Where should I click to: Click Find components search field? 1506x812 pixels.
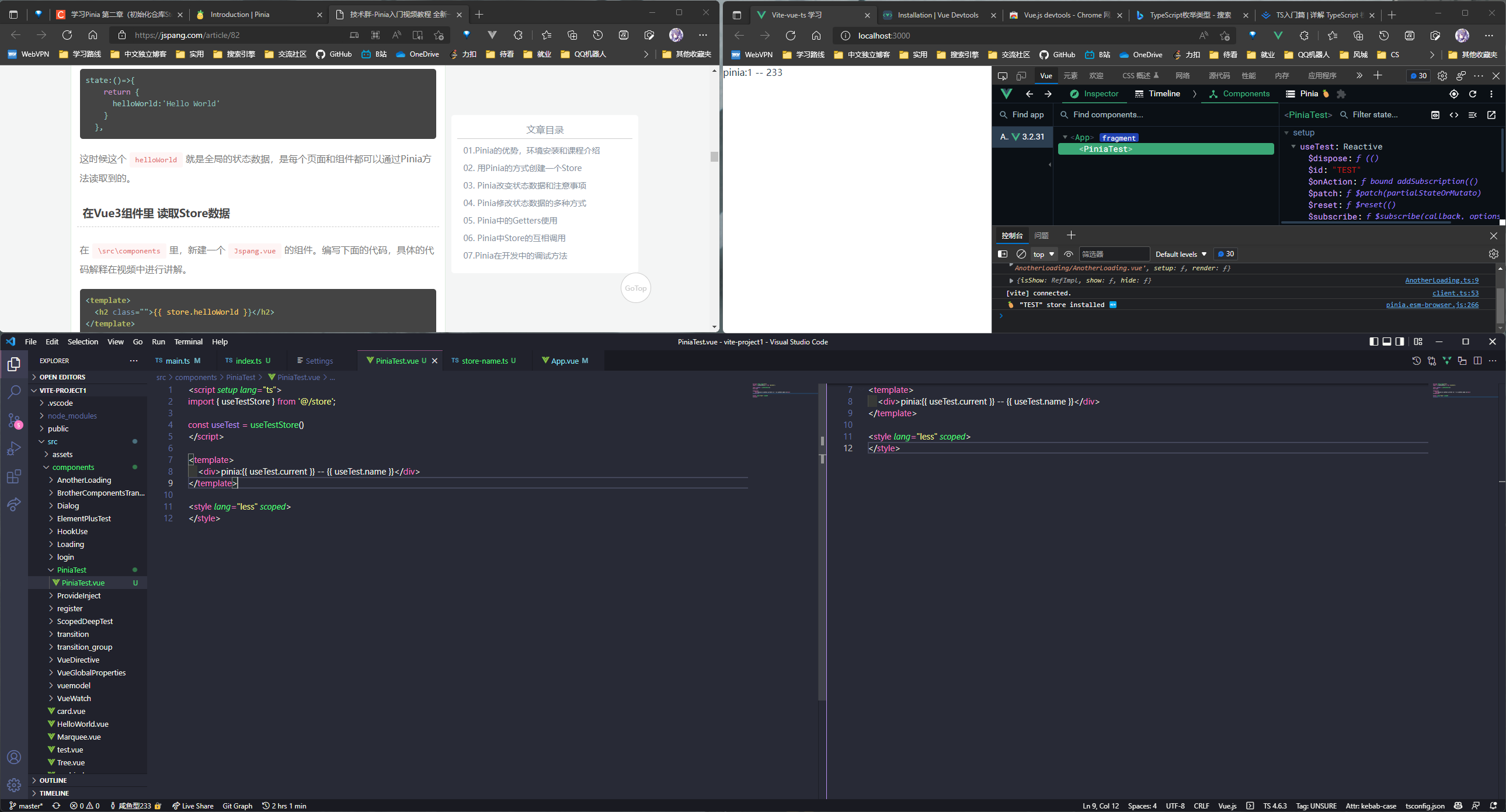(1165, 114)
